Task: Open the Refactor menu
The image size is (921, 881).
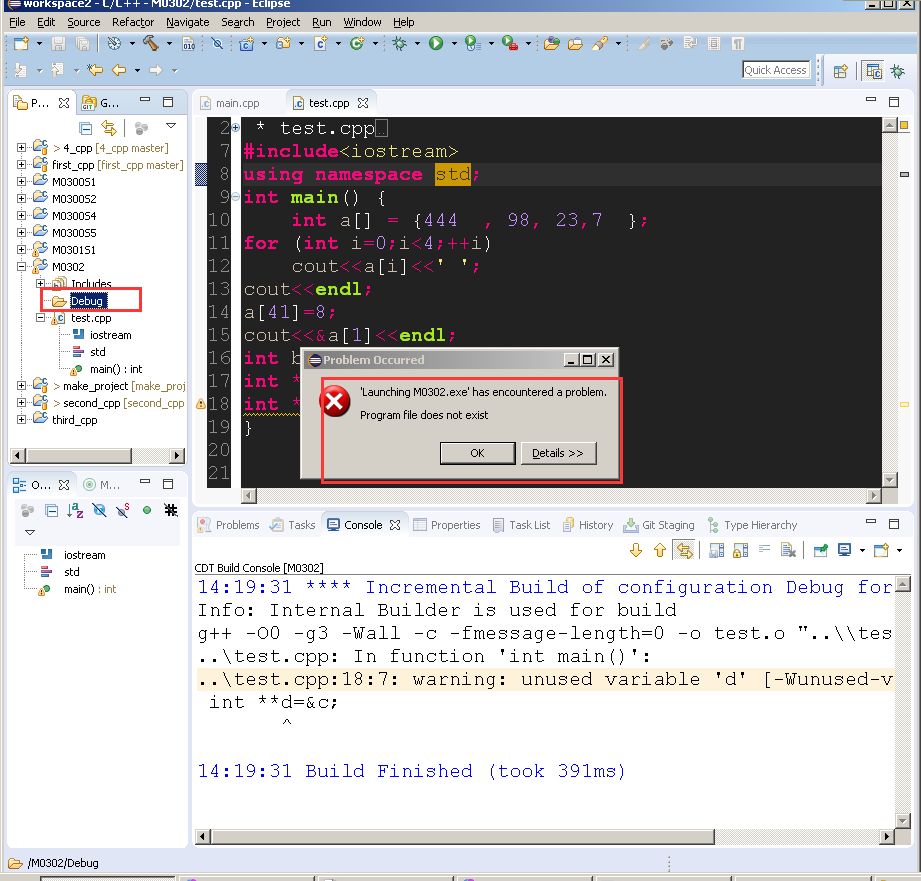Action: pos(133,22)
